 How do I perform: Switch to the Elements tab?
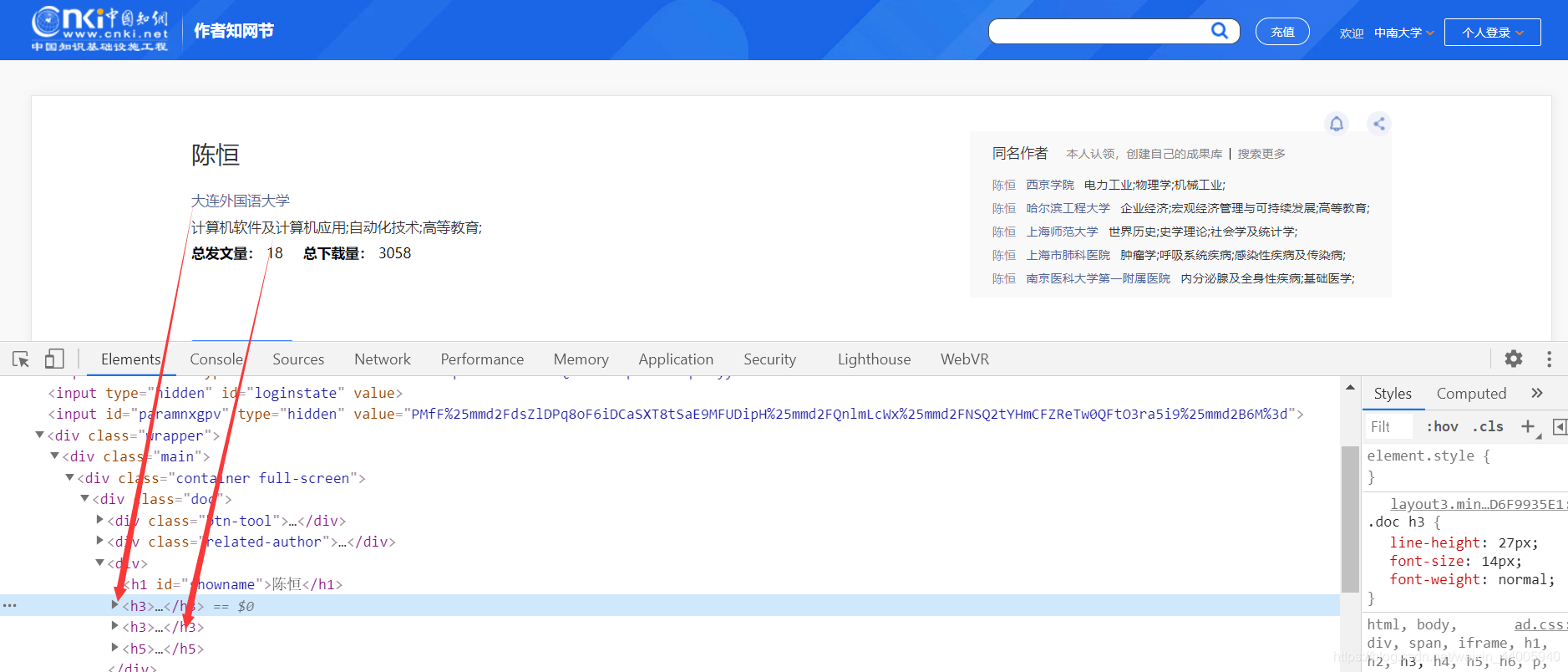tap(130, 359)
